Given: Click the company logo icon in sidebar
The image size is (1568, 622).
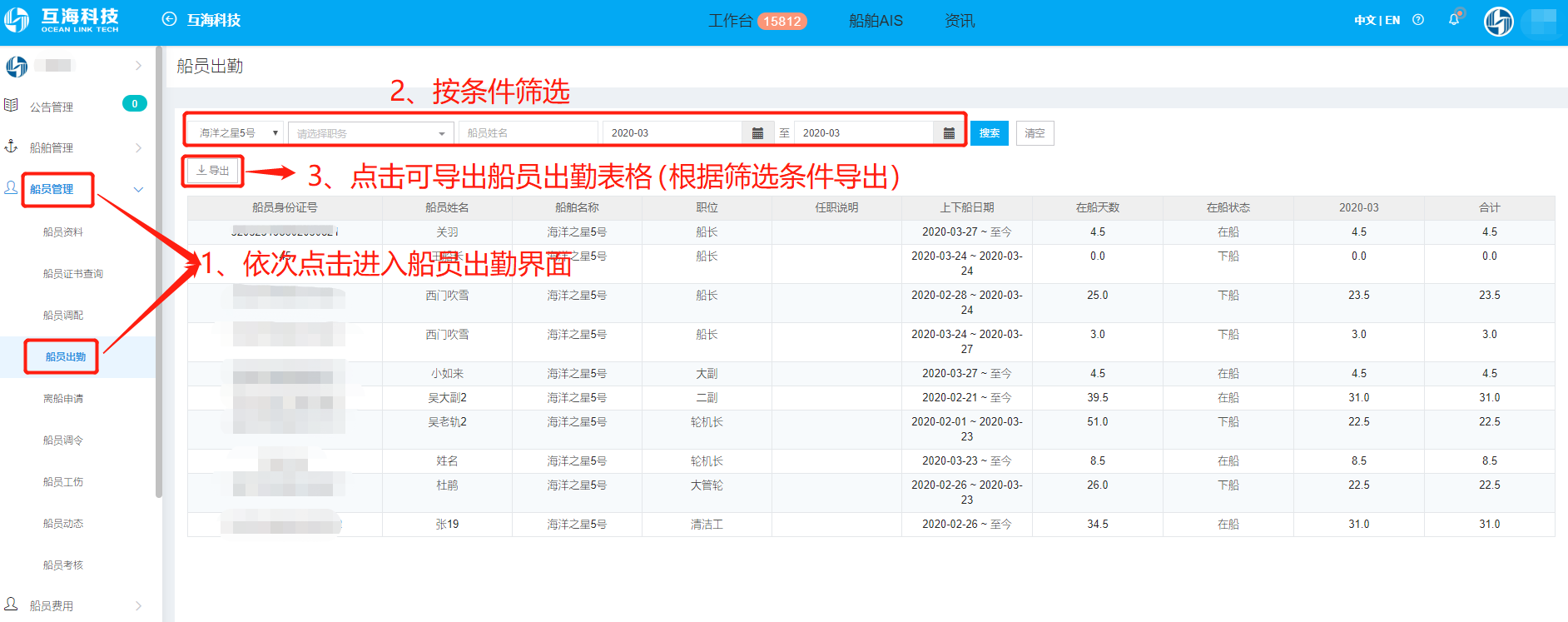Looking at the screenshot, I should click(x=17, y=66).
